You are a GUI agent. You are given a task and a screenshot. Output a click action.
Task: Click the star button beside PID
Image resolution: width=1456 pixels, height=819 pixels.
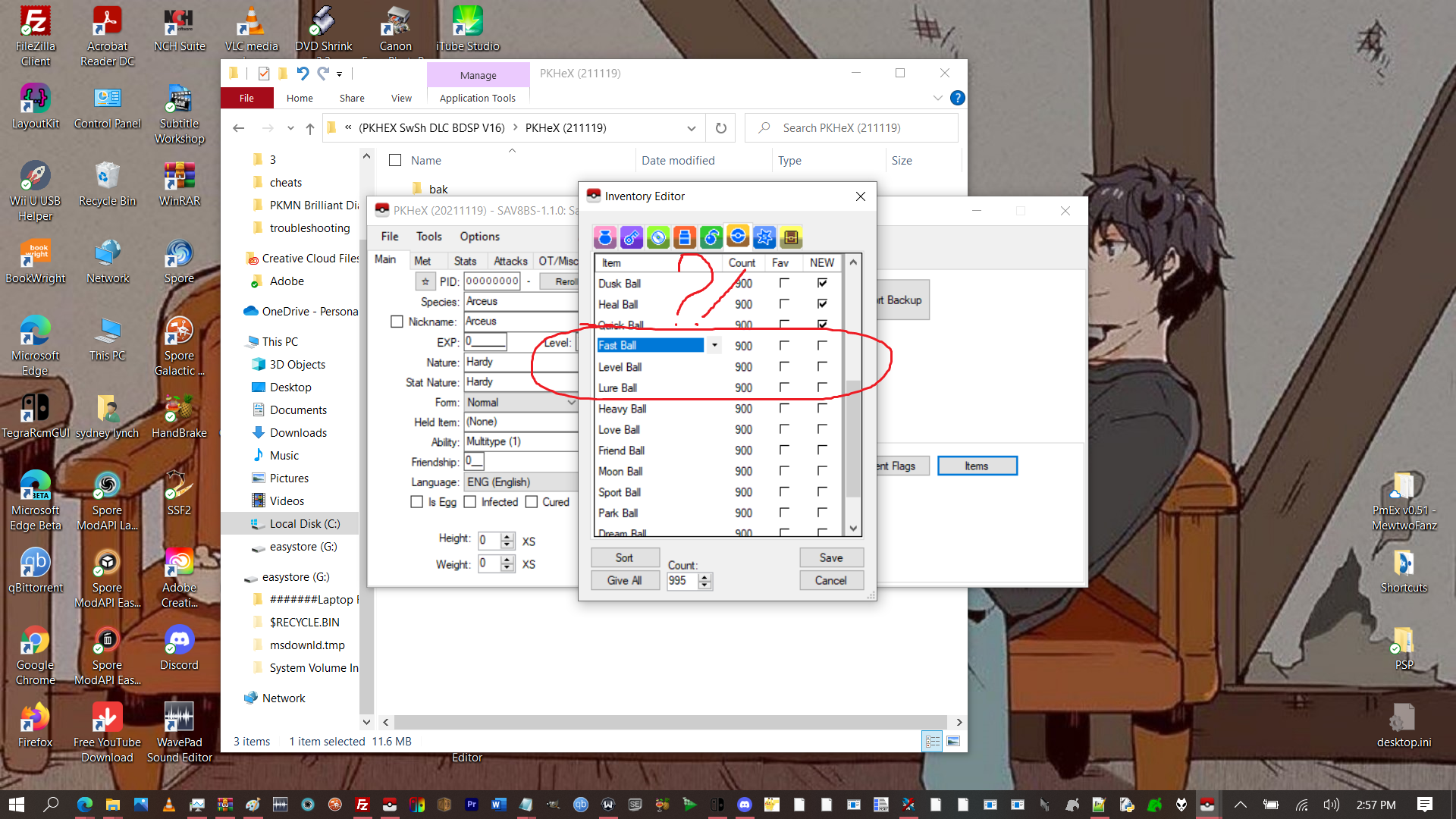tap(425, 281)
